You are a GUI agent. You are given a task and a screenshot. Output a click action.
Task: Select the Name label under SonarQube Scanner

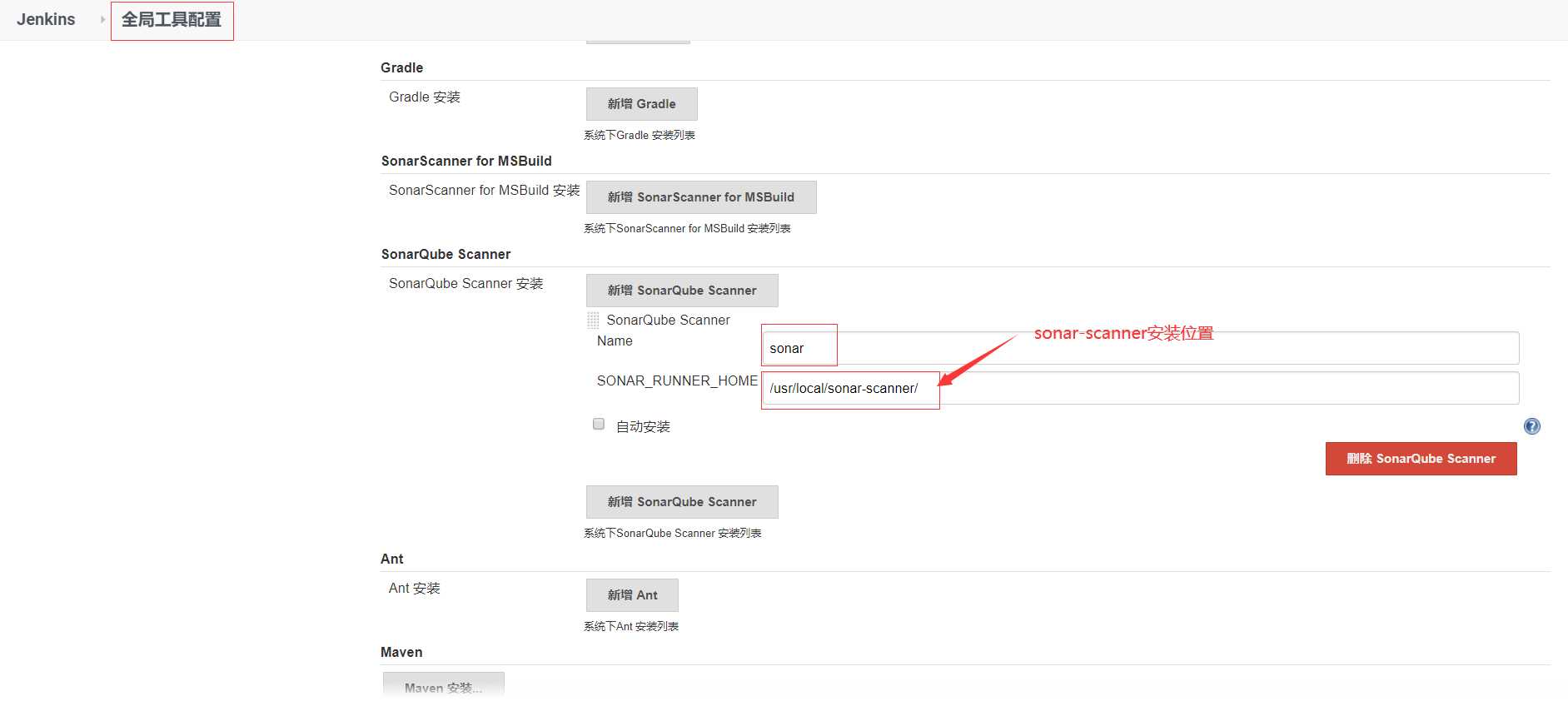point(615,341)
